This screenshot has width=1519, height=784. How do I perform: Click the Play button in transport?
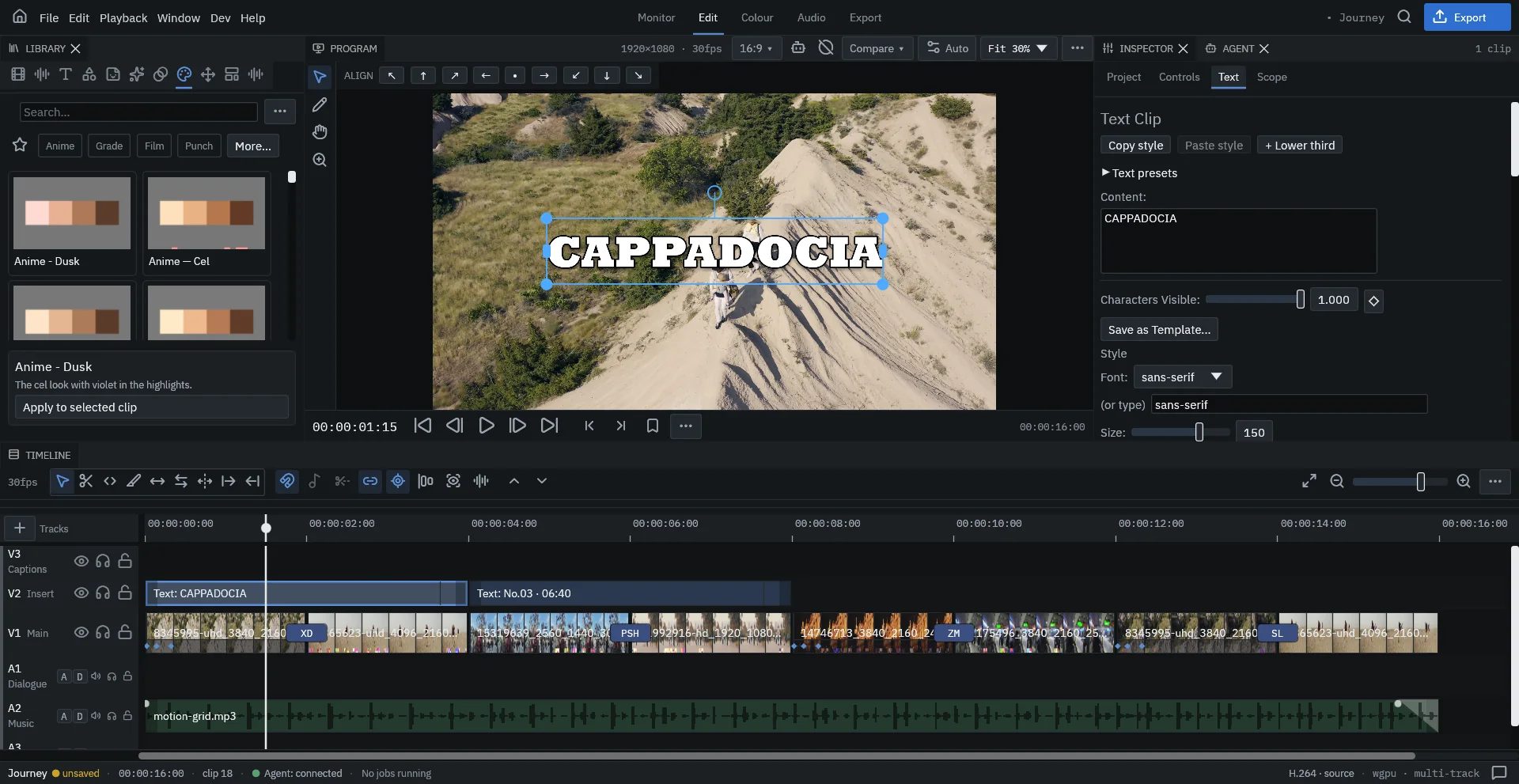click(487, 426)
